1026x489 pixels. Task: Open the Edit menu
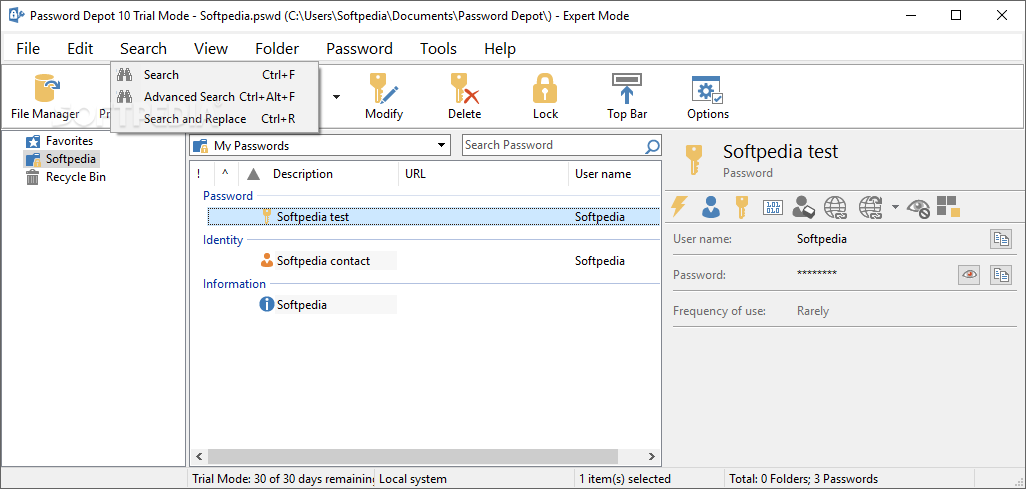pyautogui.click(x=80, y=48)
